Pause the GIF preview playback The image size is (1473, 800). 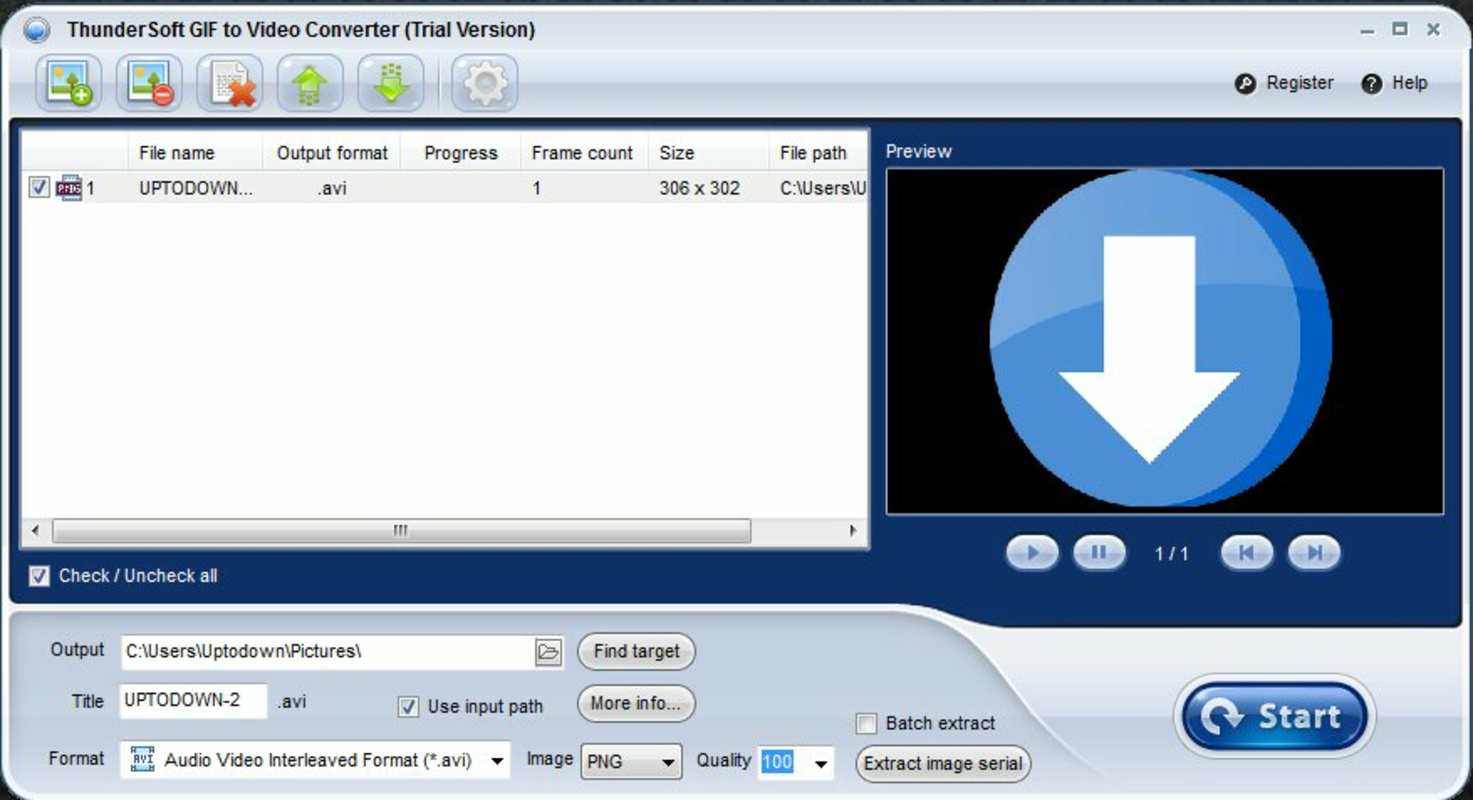coord(1098,552)
